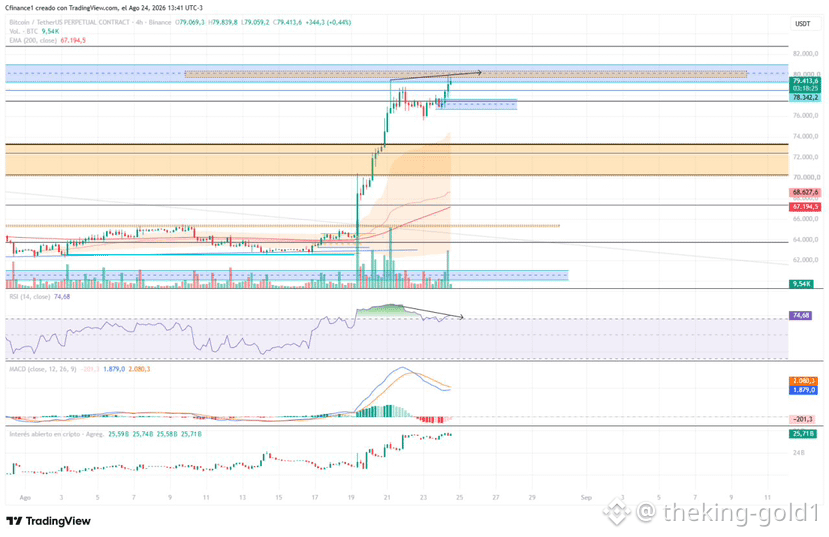The image size is (829, 537).
Task: Select the RSI (14, close) pane legend
Action: coord(30,297)
